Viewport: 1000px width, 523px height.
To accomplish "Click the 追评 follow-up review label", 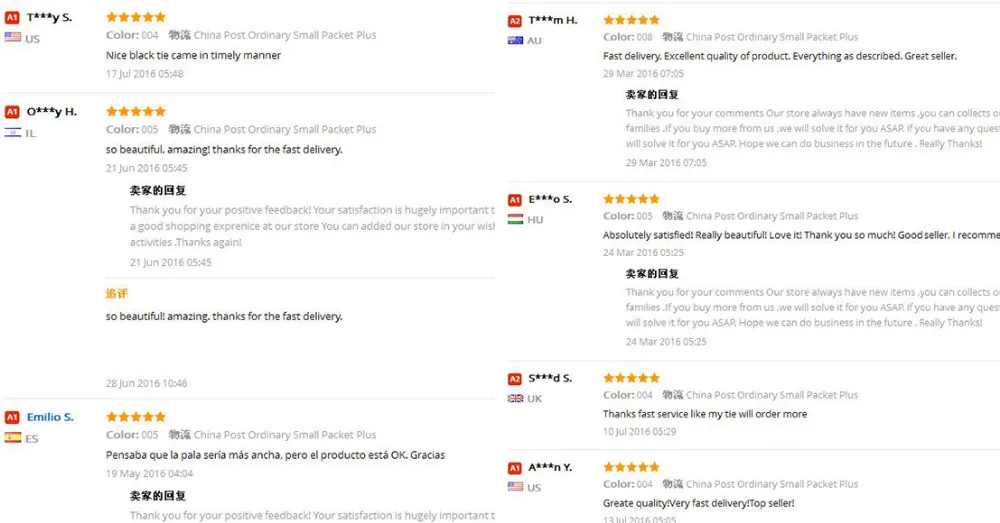I will pyautogui.click(x=117, y=294).
